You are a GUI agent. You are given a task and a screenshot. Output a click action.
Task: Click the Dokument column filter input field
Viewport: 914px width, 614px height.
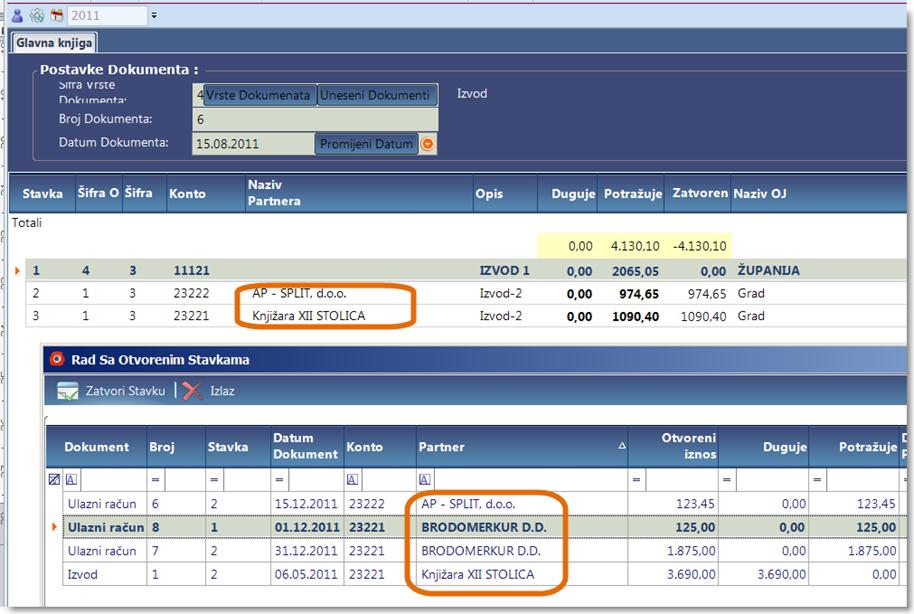click(113, 479)
